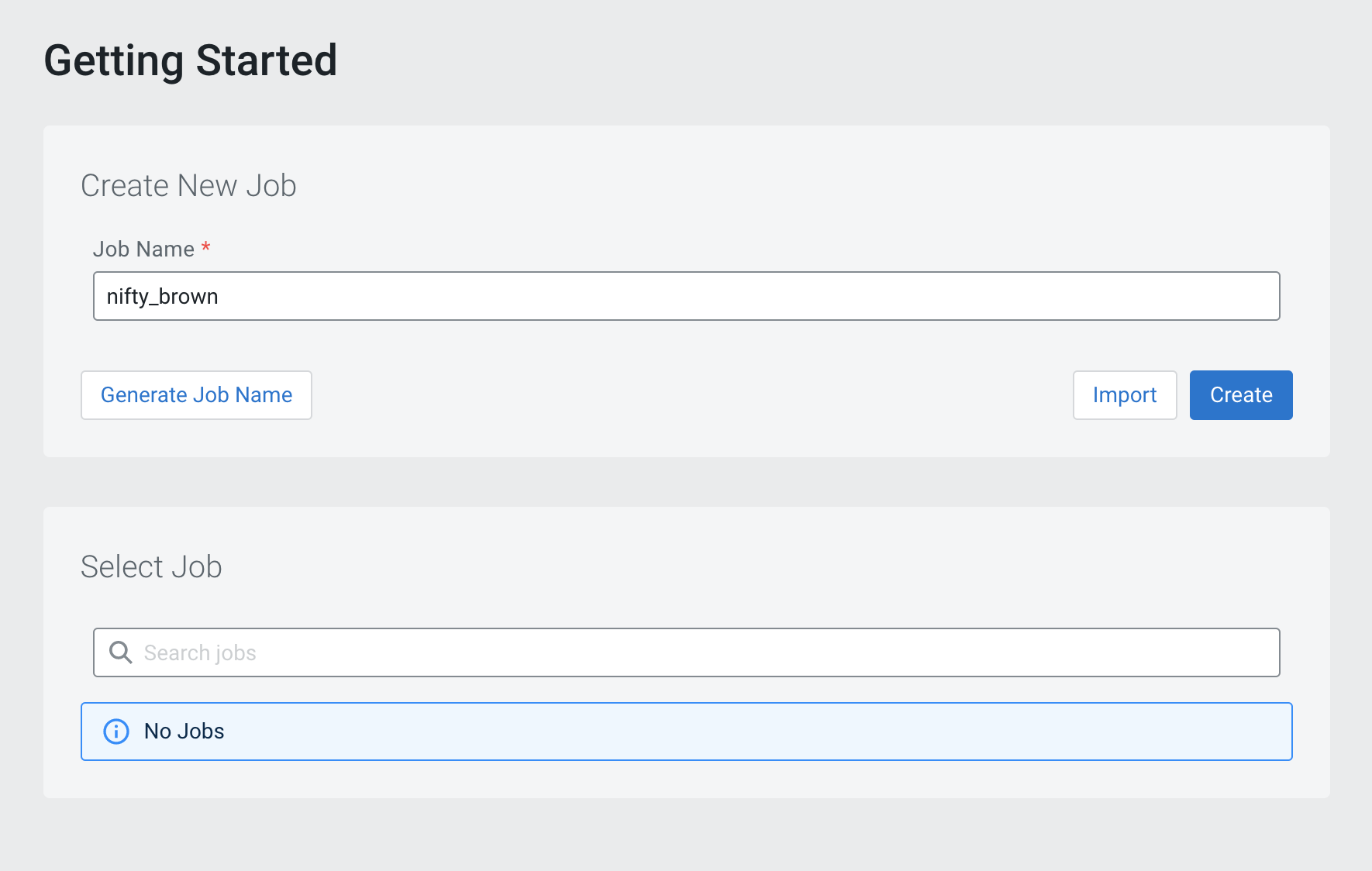Open the Import job dialog

1125,395
